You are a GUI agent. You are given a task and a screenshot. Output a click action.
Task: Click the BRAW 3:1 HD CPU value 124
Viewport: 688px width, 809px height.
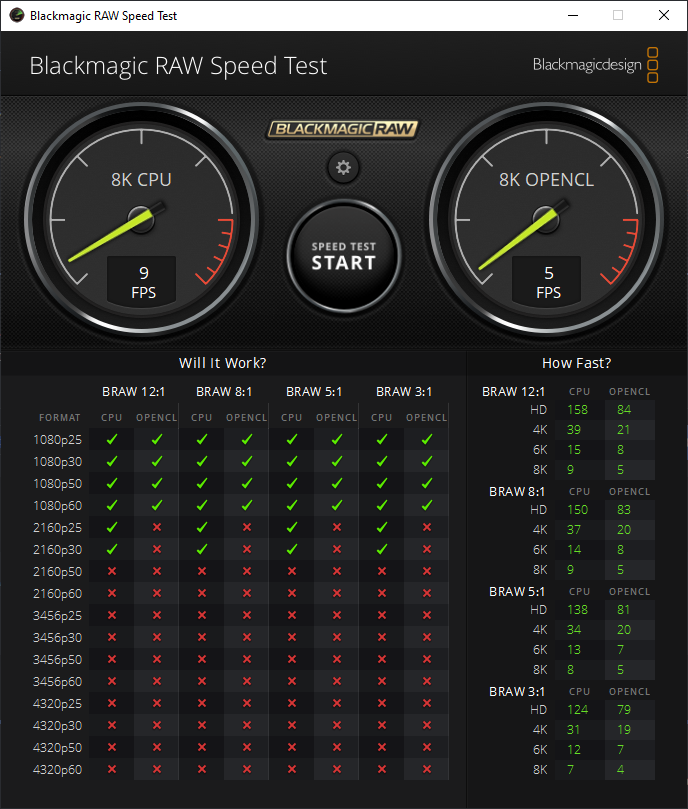pyautogui.click(x=578, y=710)
